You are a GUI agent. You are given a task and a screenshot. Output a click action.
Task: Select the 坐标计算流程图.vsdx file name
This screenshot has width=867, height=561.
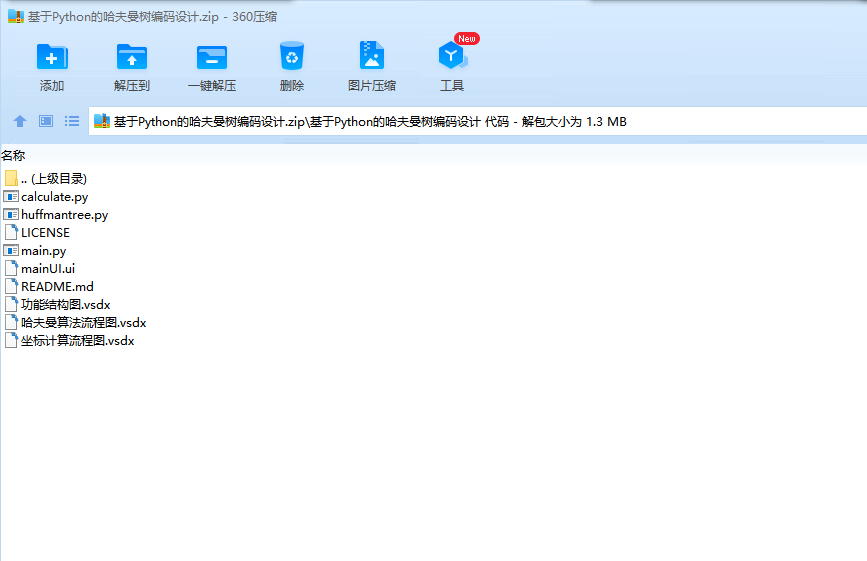click(x=77, y=340)
